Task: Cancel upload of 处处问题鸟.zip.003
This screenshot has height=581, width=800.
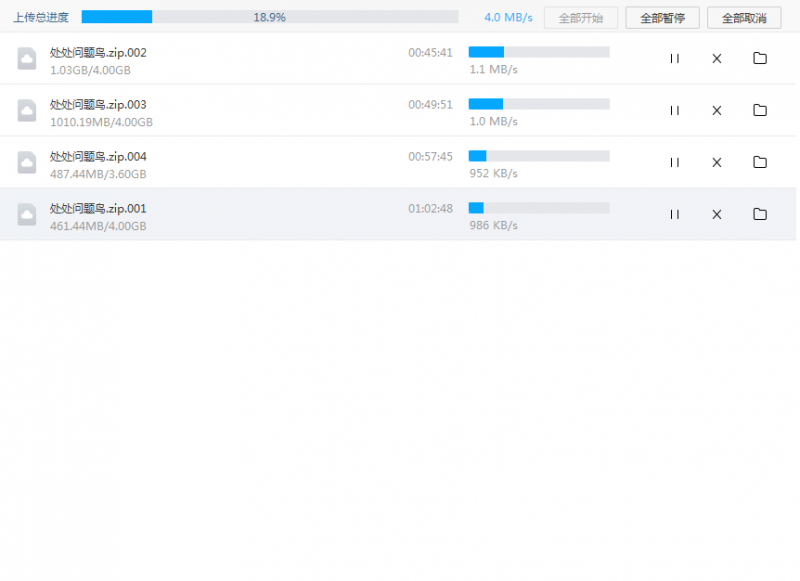Action: coord(716,111)
